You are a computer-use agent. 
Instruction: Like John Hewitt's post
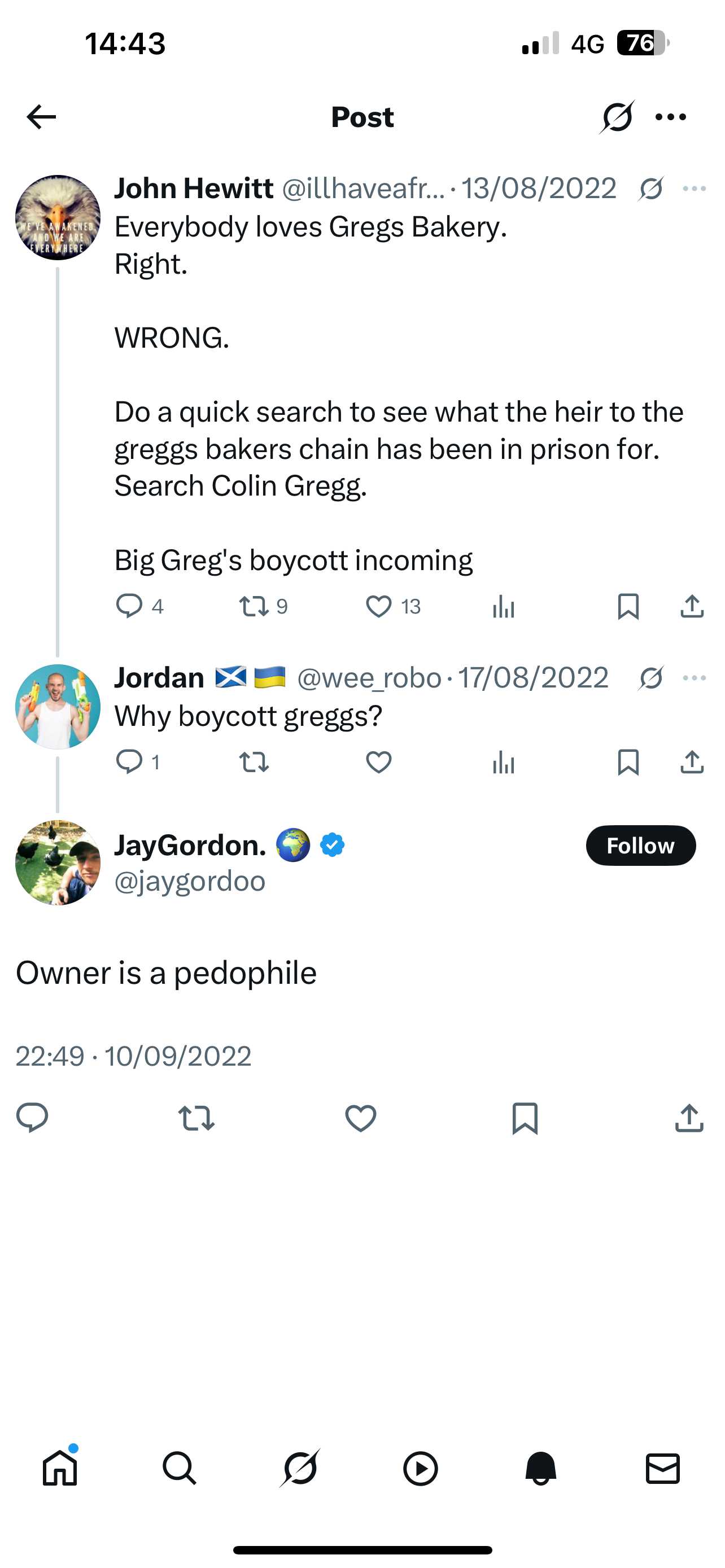pos(379,605)
